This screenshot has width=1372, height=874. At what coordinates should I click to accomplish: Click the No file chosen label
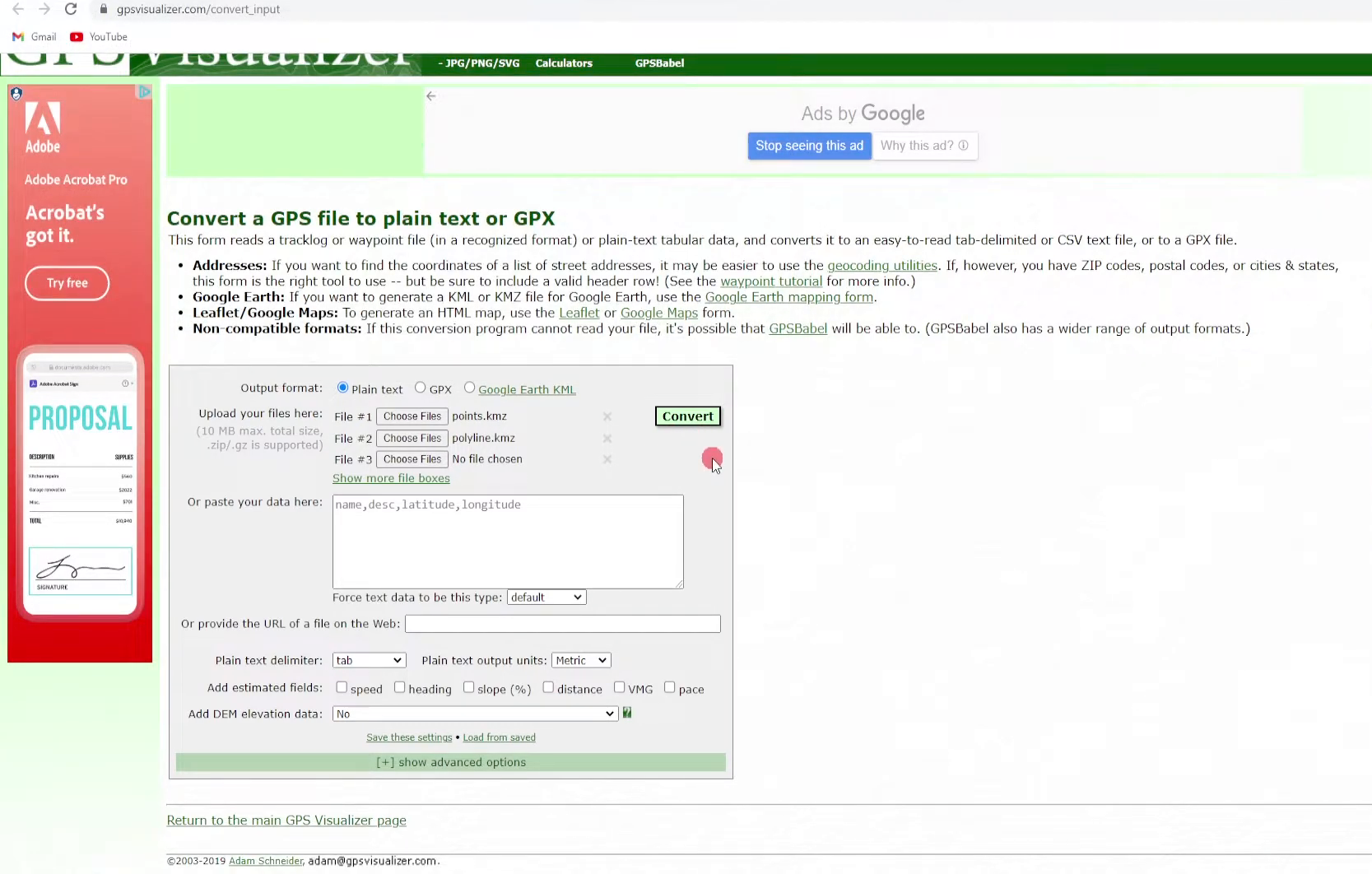pos(487,459)
